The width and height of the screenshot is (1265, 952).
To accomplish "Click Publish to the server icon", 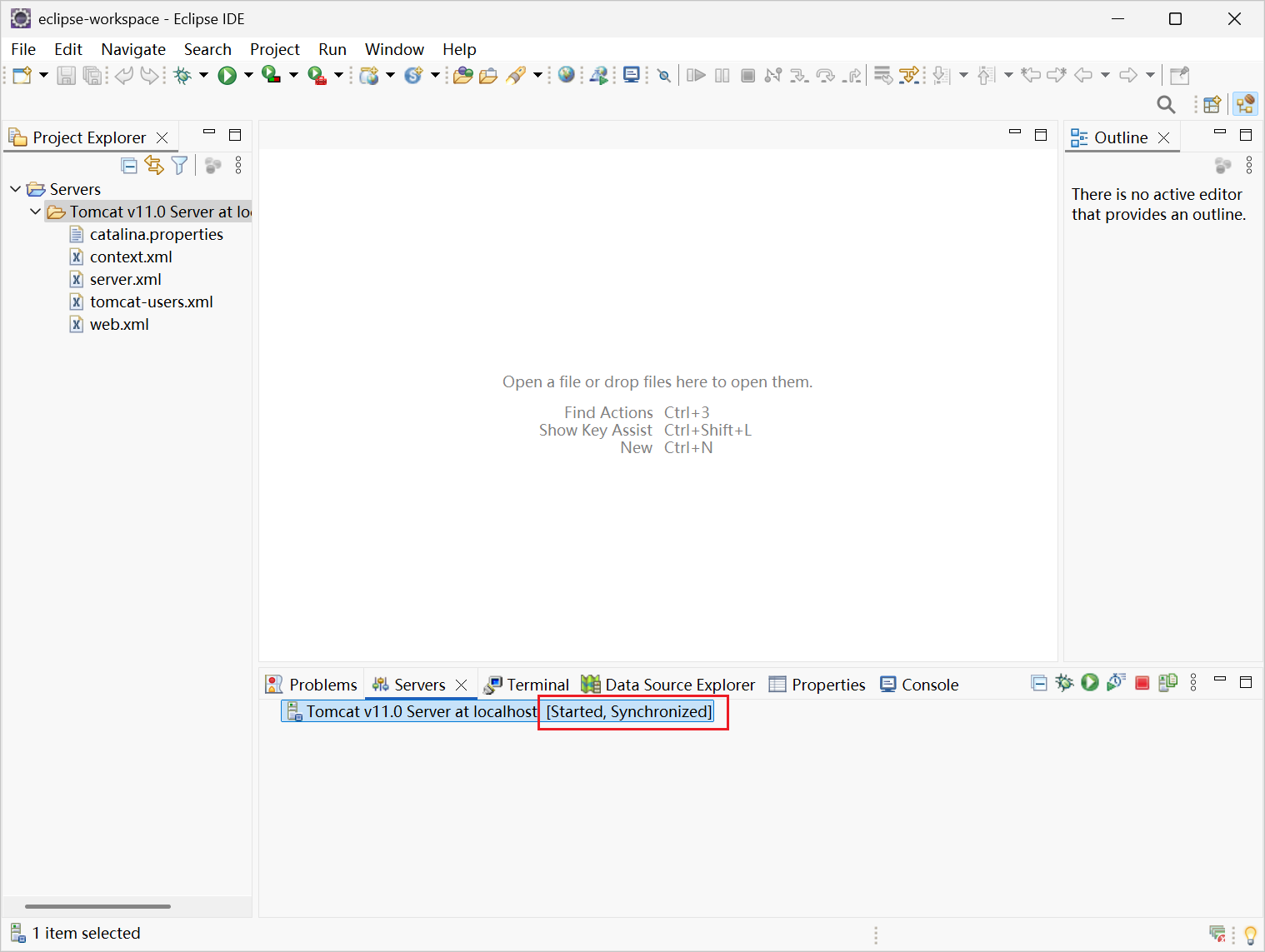I will click(1168, 683).
